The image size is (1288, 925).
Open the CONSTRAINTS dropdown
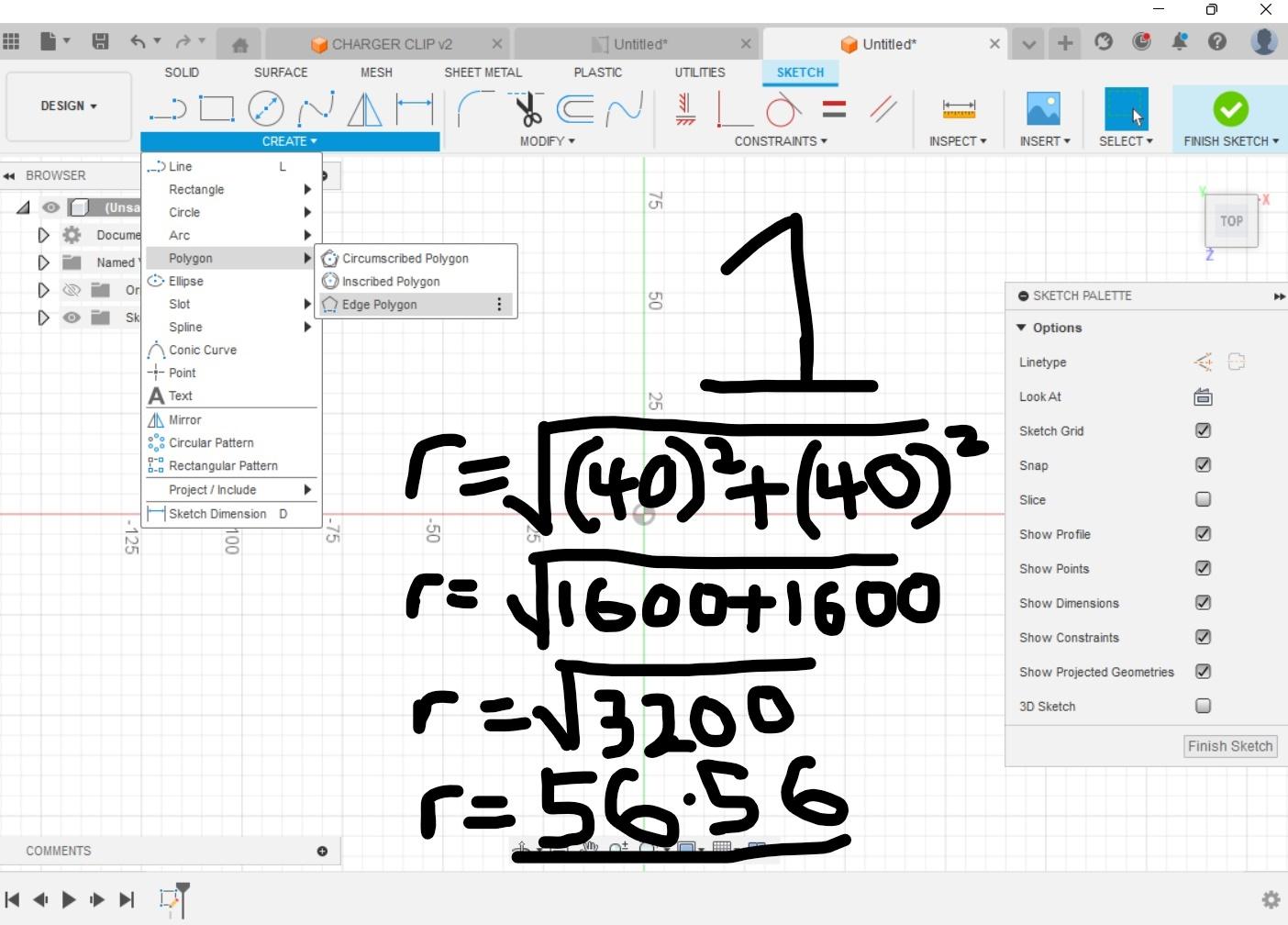point(779,141)
